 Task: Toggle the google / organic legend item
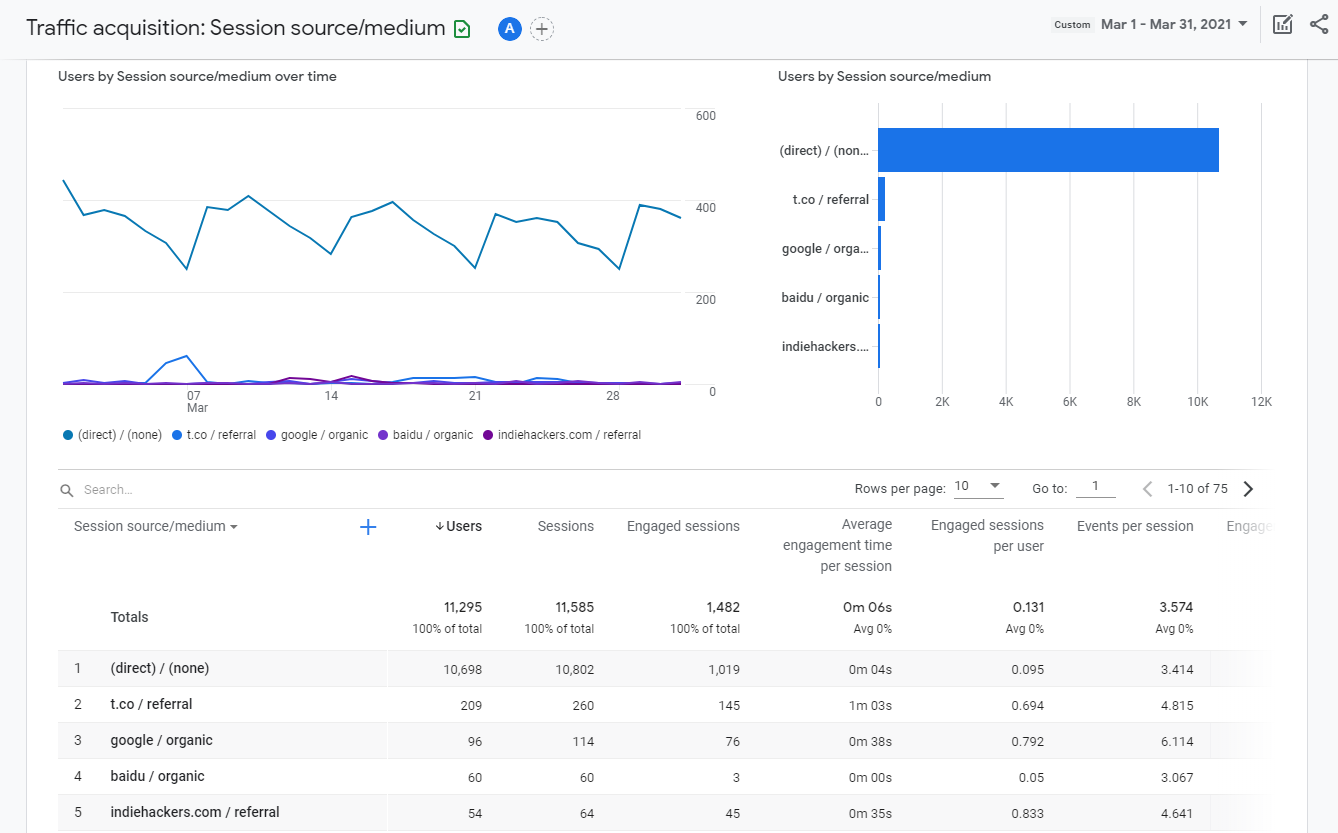click(317, 435)
